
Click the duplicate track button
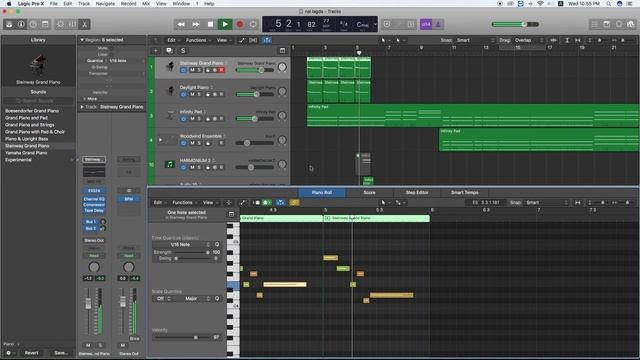pos(169,51)
